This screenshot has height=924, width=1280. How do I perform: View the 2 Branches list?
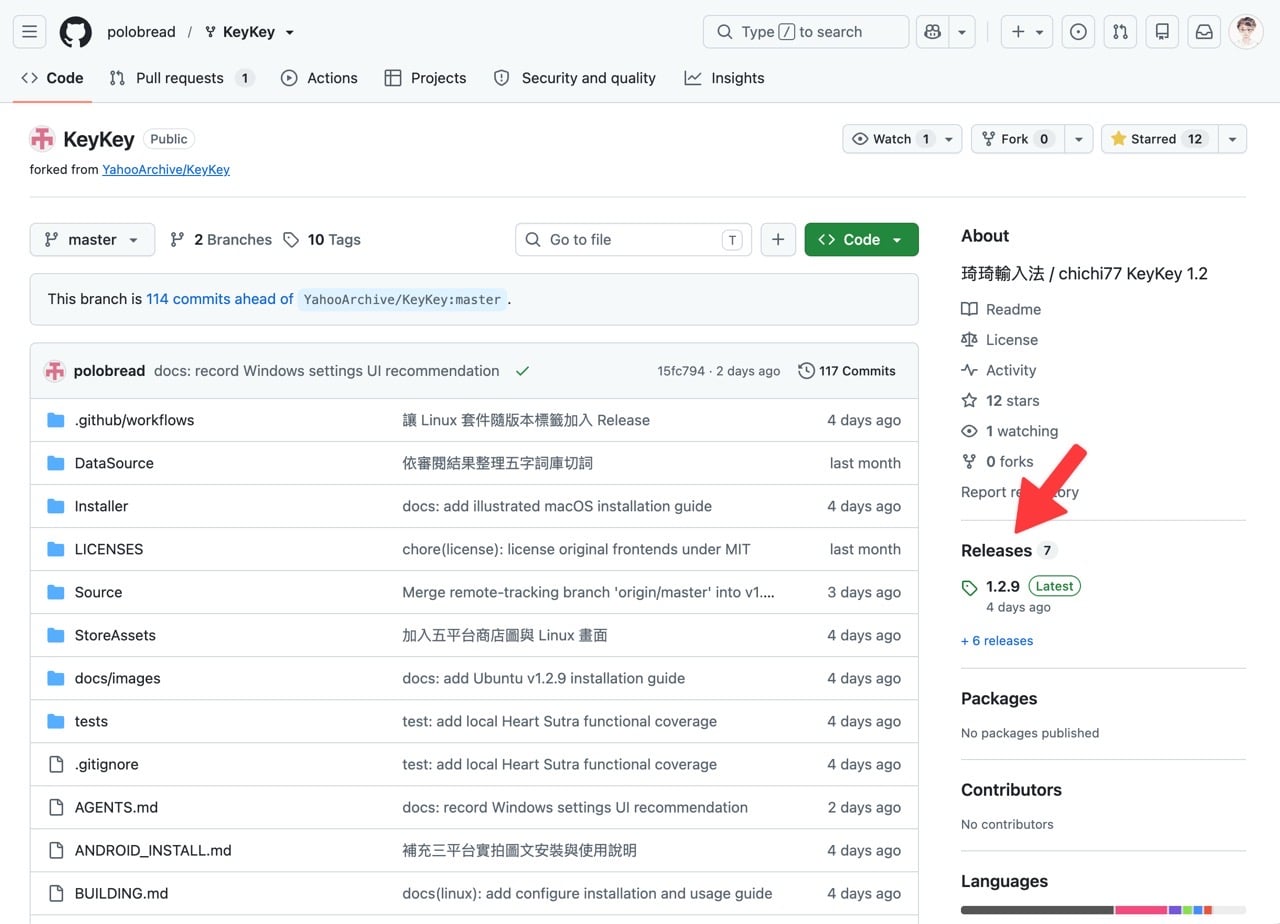221,240
